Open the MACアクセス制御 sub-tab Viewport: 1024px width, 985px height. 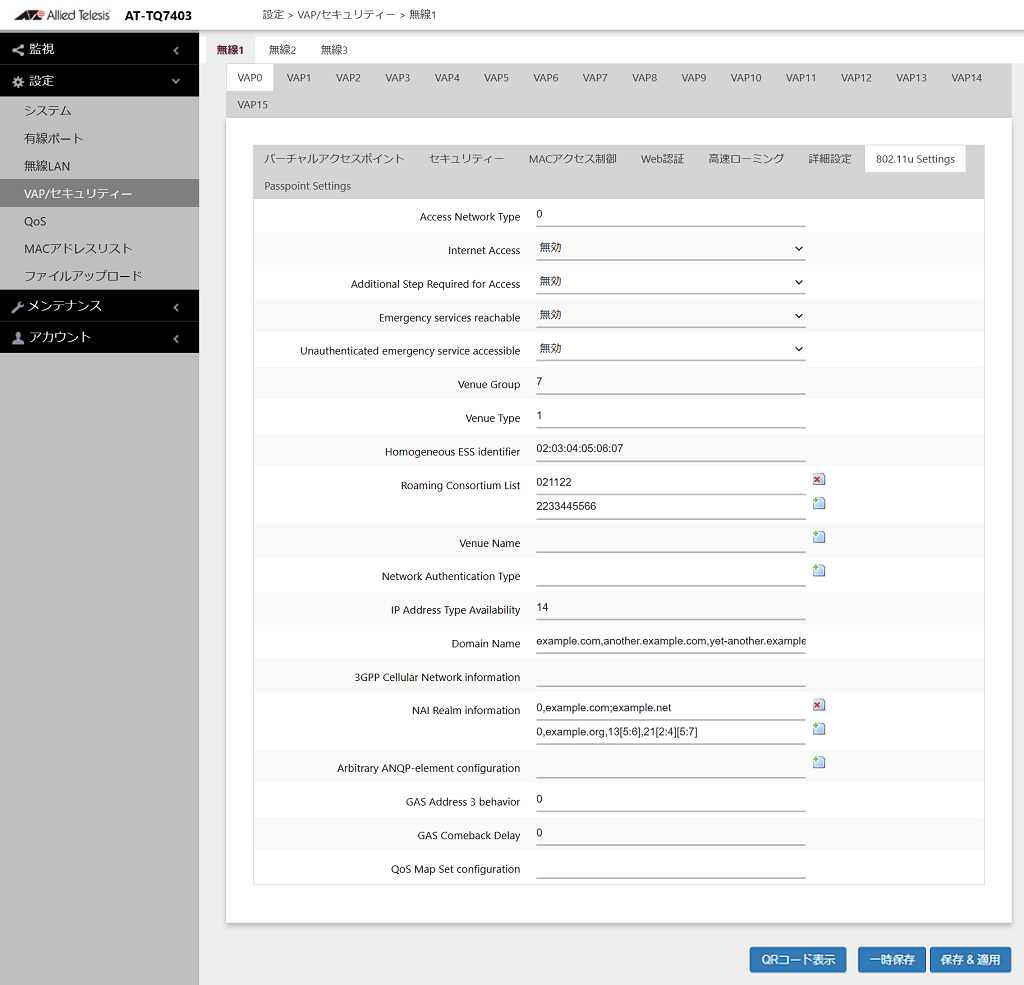(x=573, y=159)
